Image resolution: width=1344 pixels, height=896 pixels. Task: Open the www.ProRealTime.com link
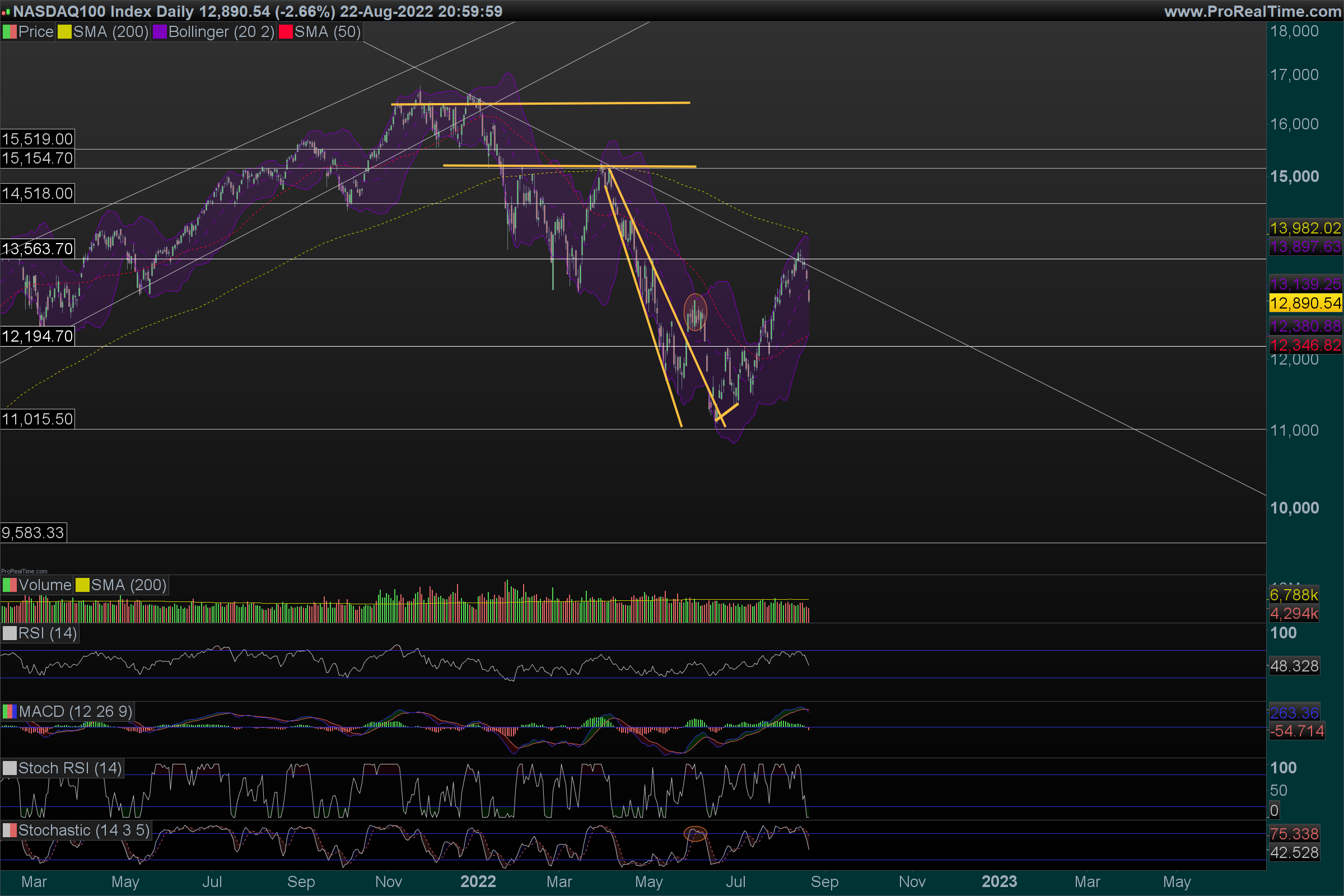(1253, 11)
